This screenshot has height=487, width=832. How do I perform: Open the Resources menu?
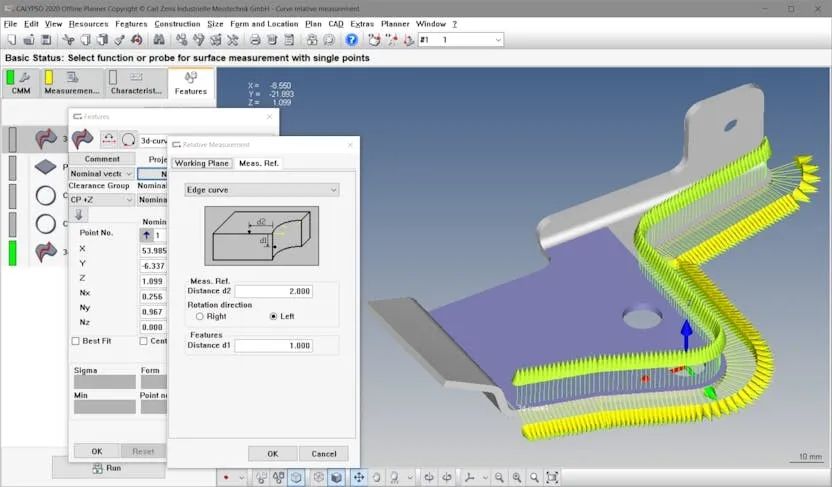pos(88,24)
